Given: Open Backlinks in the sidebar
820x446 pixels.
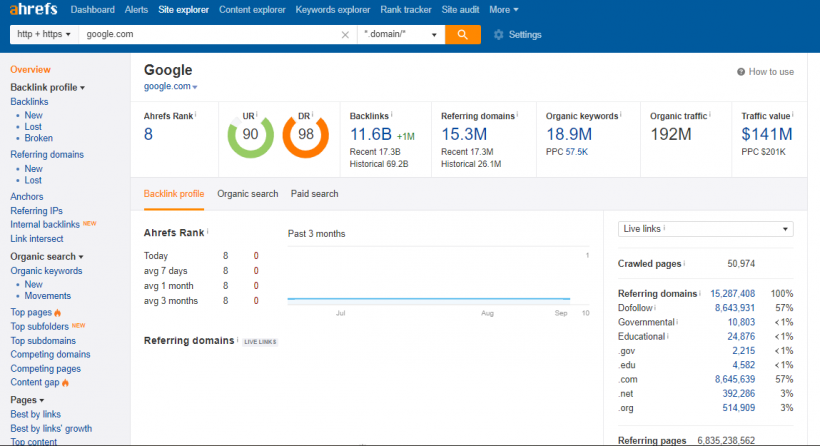Looking at the screenshot, I should click(x=29, y=101).
